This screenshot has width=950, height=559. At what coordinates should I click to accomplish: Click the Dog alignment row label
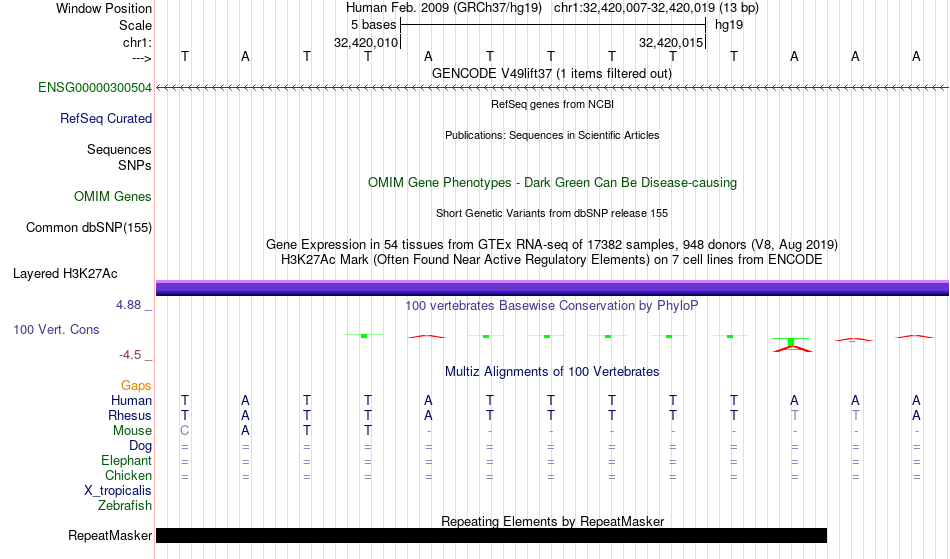click(140, 446)
